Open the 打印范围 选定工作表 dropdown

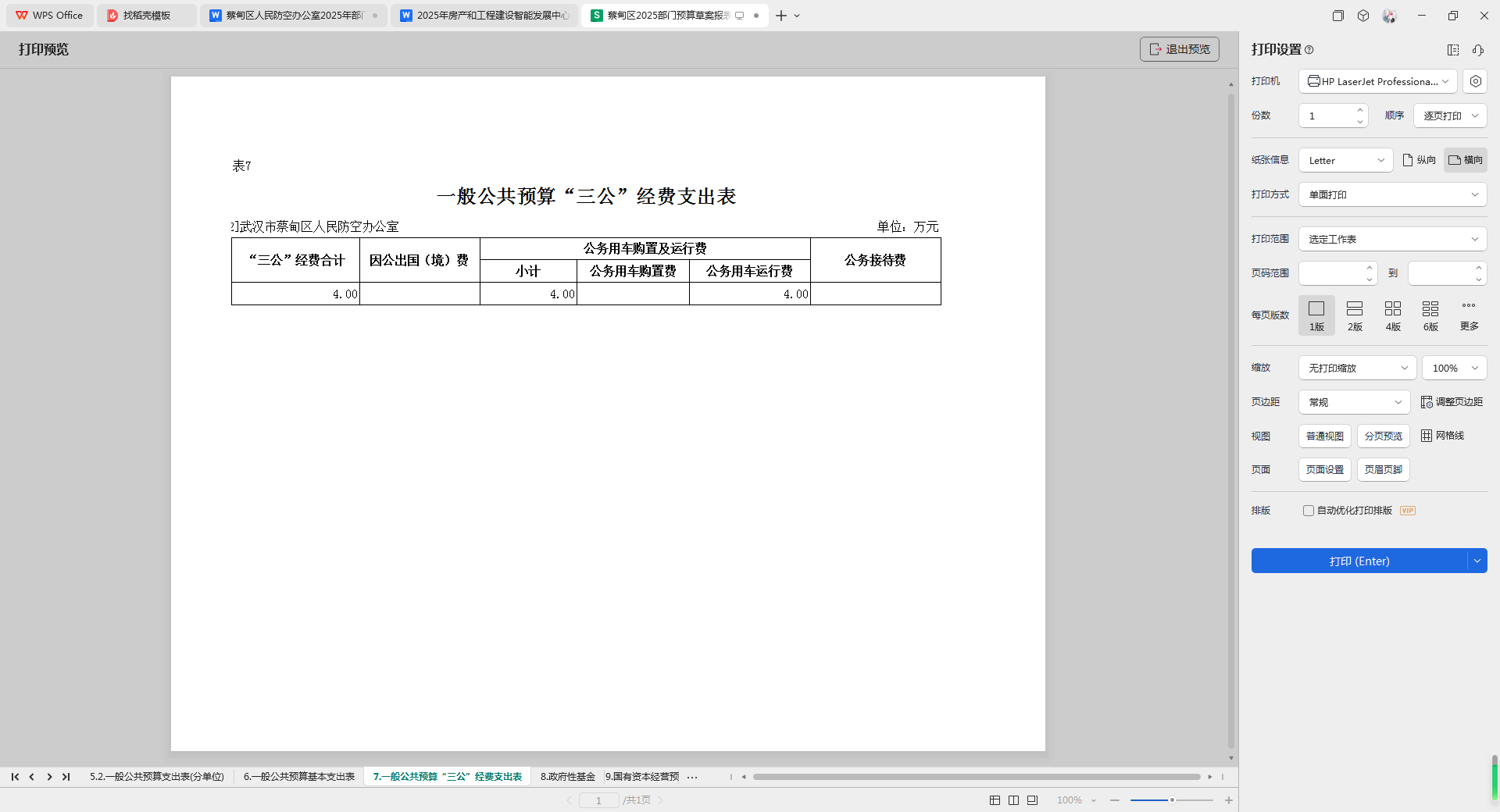[1392, 239]
